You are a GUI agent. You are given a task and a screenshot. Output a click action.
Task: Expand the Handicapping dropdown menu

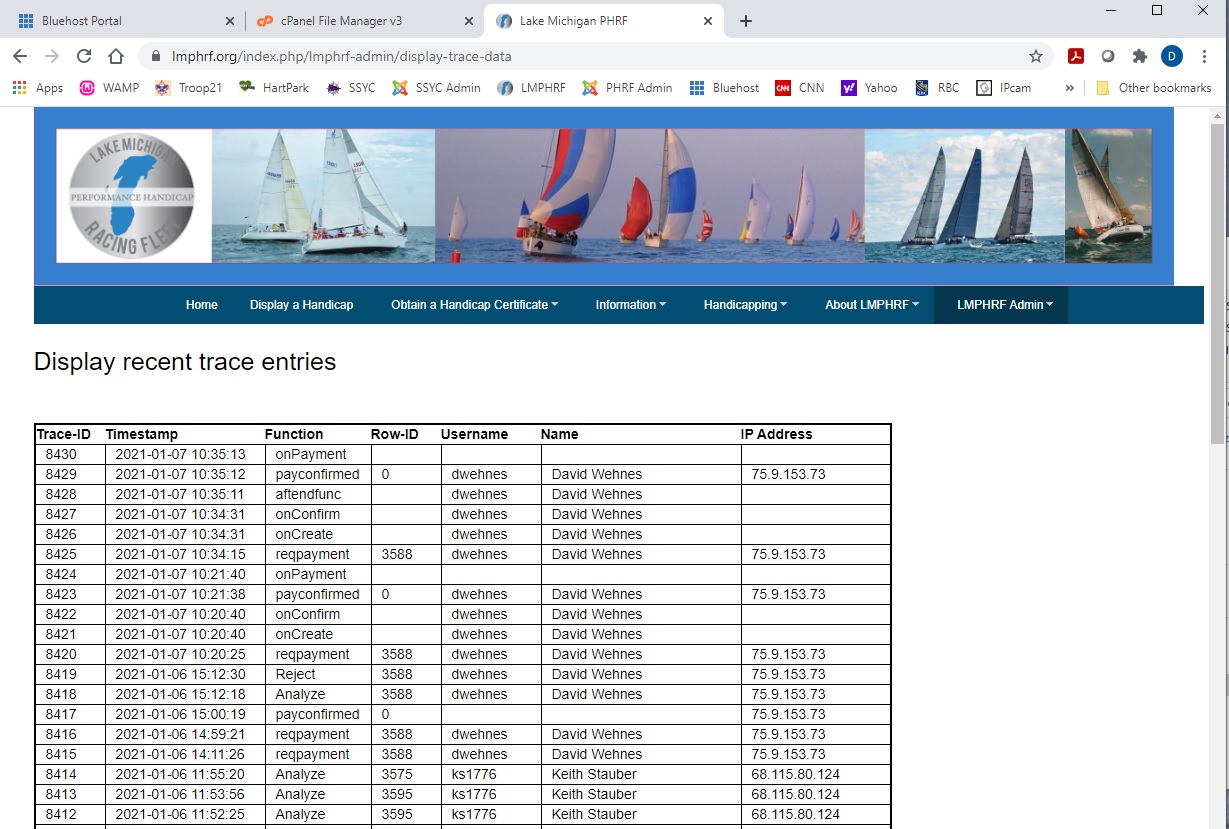tap(745, 305)
